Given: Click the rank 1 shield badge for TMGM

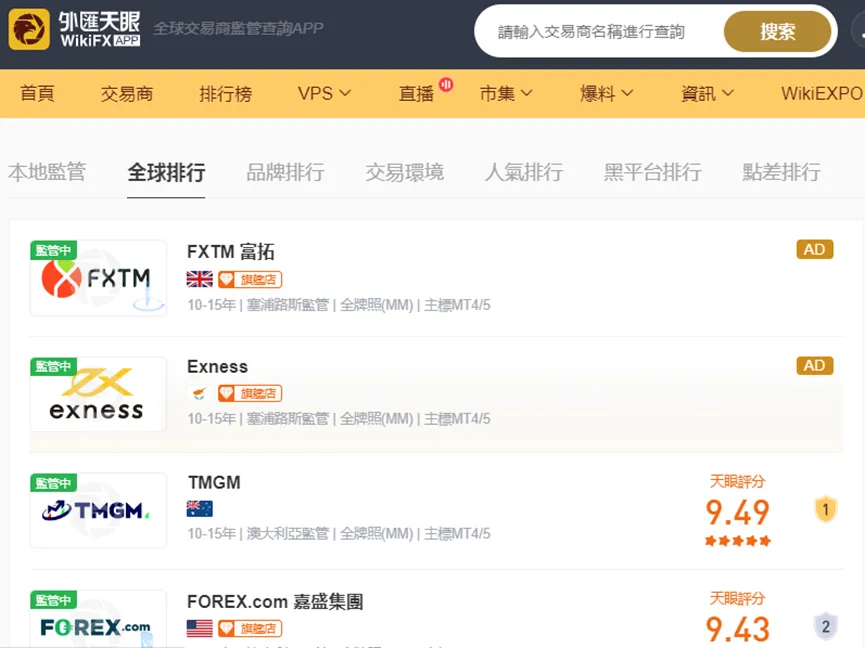Looking at the screenshot, I should click(x=825, y=509).
